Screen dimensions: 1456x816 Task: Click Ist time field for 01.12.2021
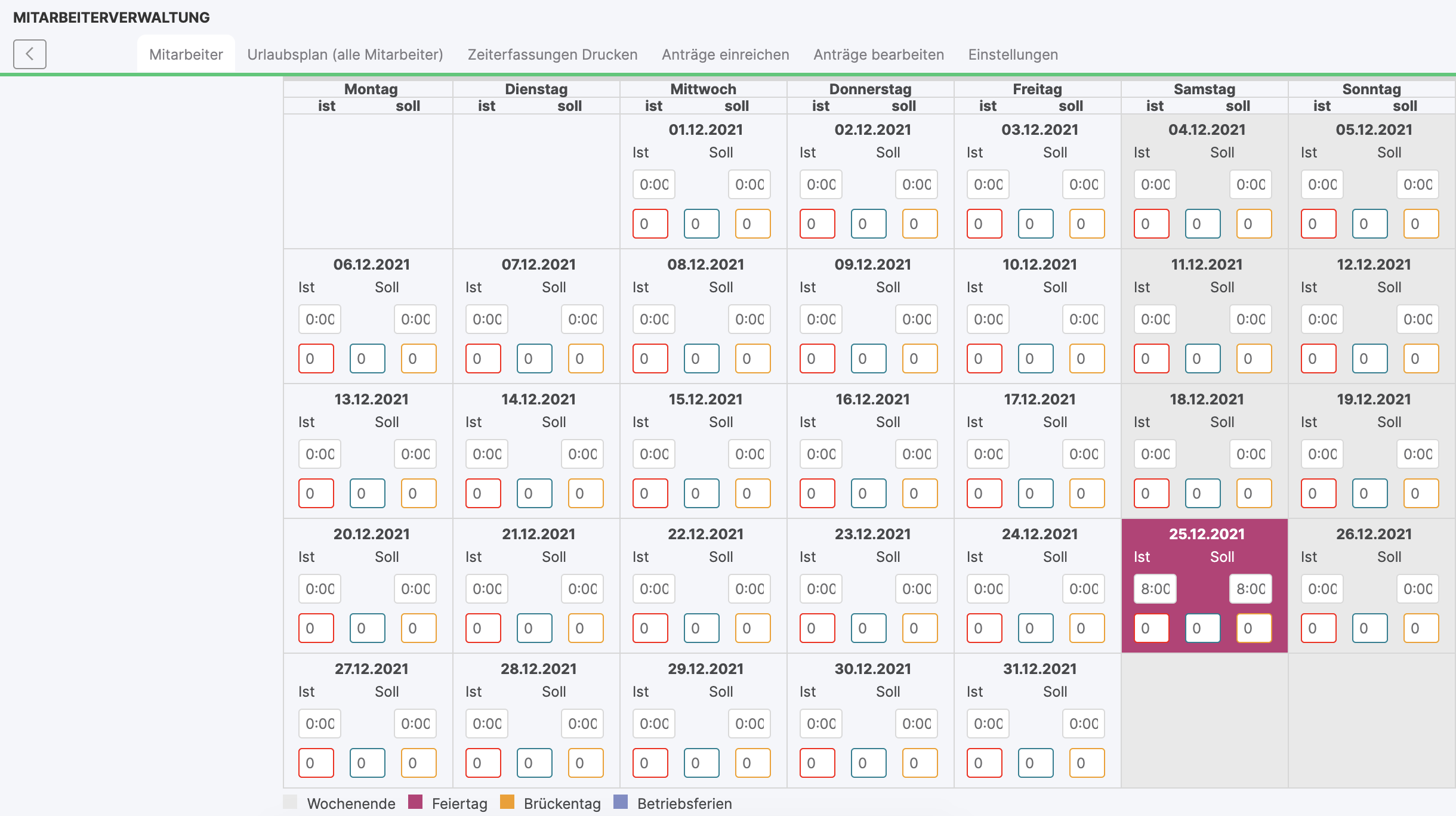tap(653, 184)
